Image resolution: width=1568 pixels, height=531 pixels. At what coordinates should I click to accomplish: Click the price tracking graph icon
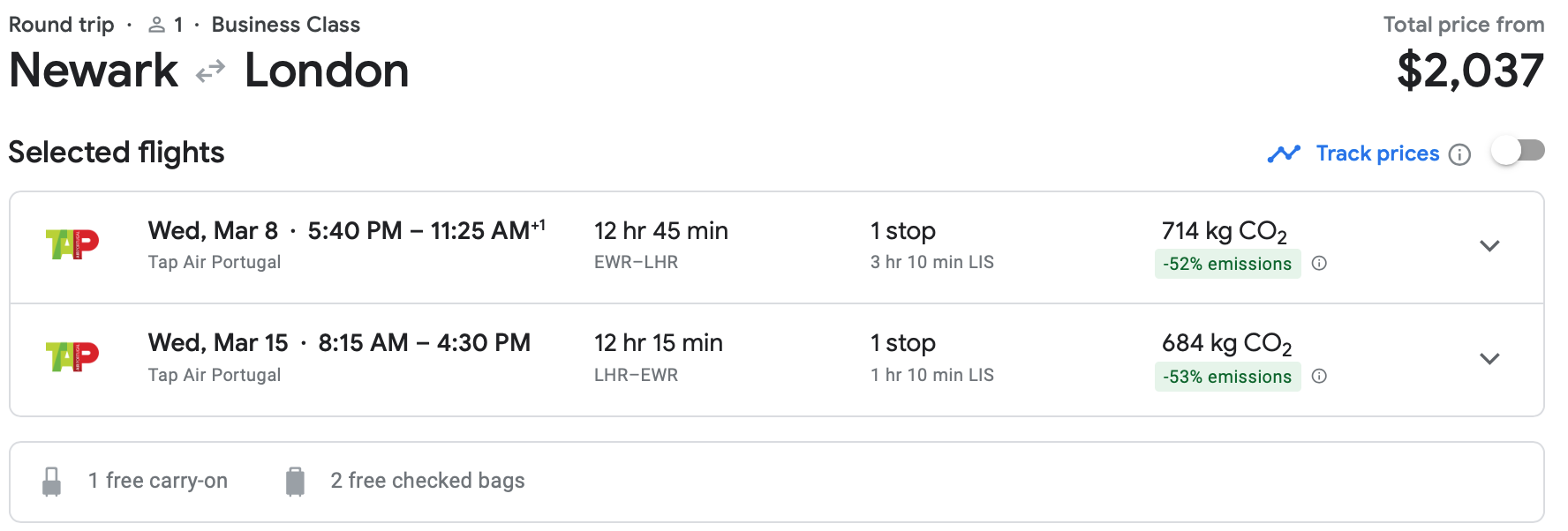tap(1284, 154)
